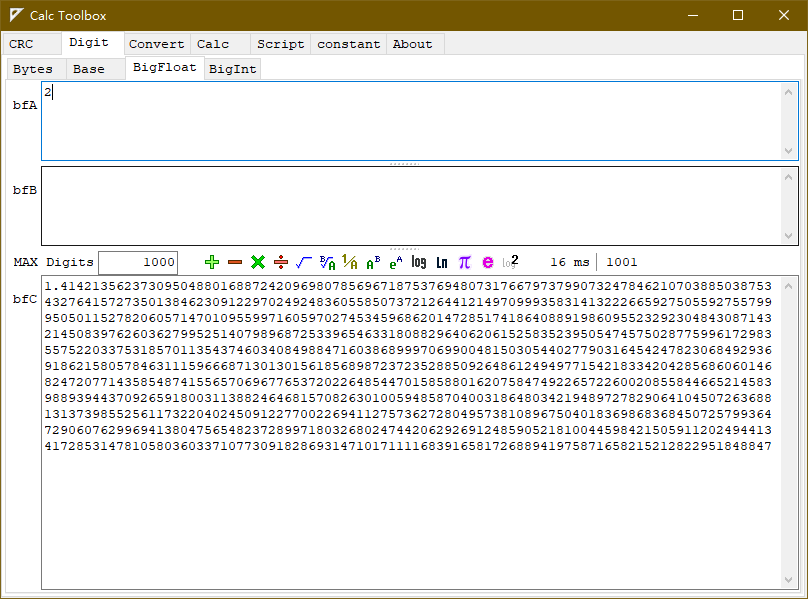The height and width of the screenshot is (599, 808).
Task: Click the MAX Digits label
Action: [x=54, y=262]
